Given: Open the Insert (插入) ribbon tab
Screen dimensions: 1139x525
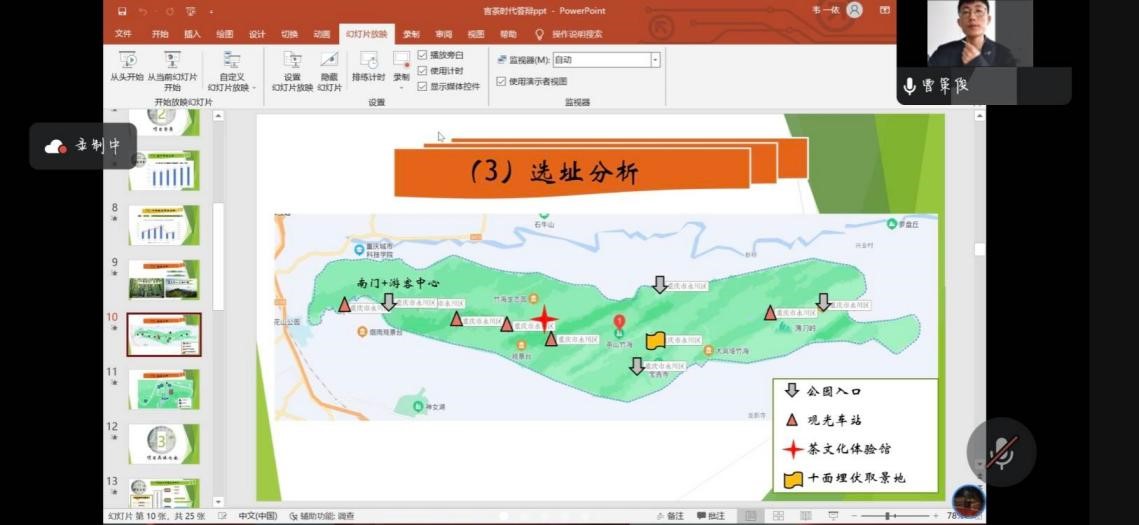Looking at the screenshot, I should point(192,34).
